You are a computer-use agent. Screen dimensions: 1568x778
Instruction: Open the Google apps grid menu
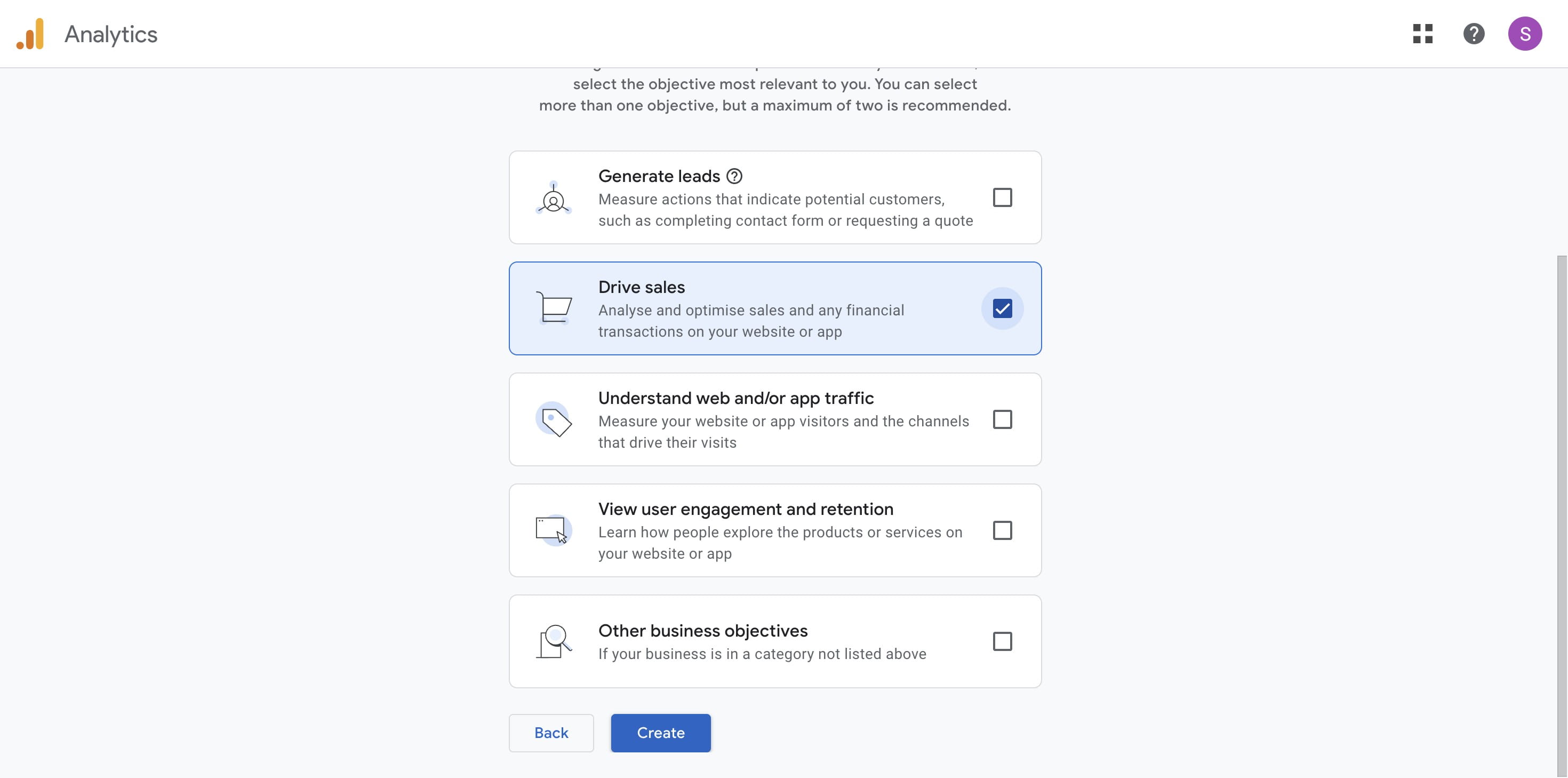[1423, 34]
